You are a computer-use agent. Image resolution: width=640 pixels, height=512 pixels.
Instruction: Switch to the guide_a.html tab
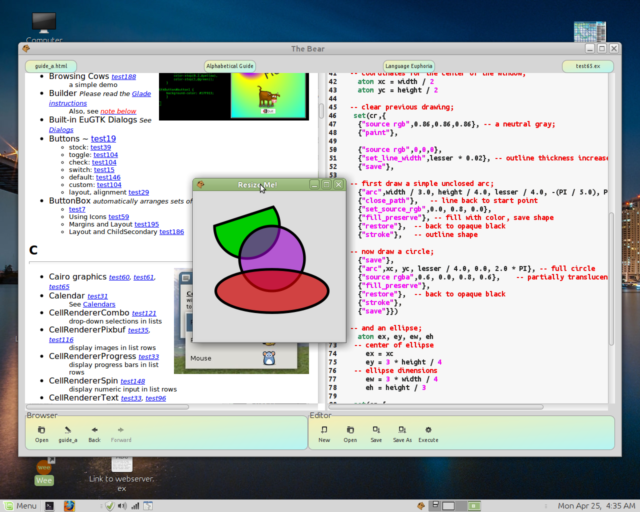(52, 65)
